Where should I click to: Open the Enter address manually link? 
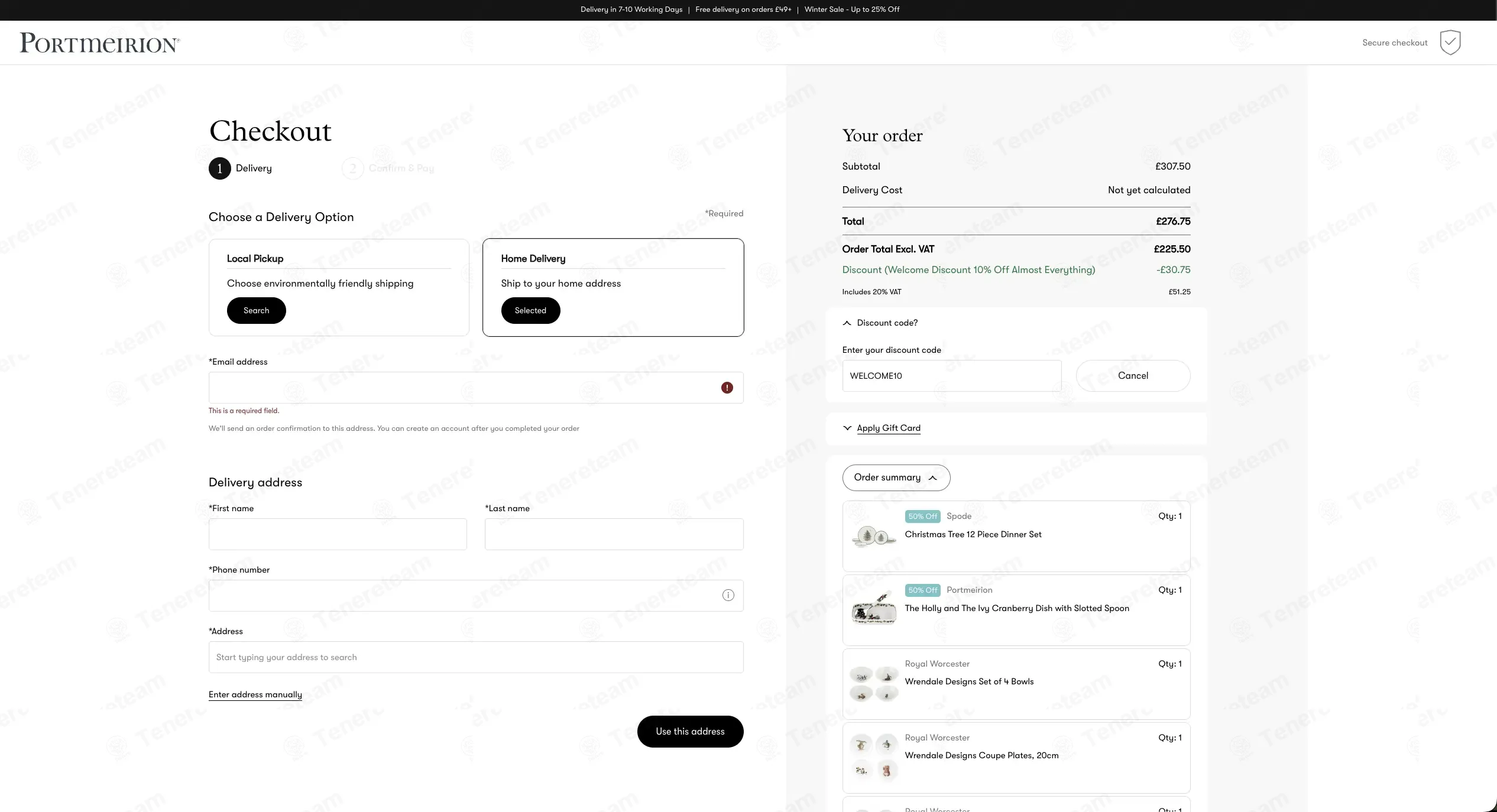[x=255, y=694]
